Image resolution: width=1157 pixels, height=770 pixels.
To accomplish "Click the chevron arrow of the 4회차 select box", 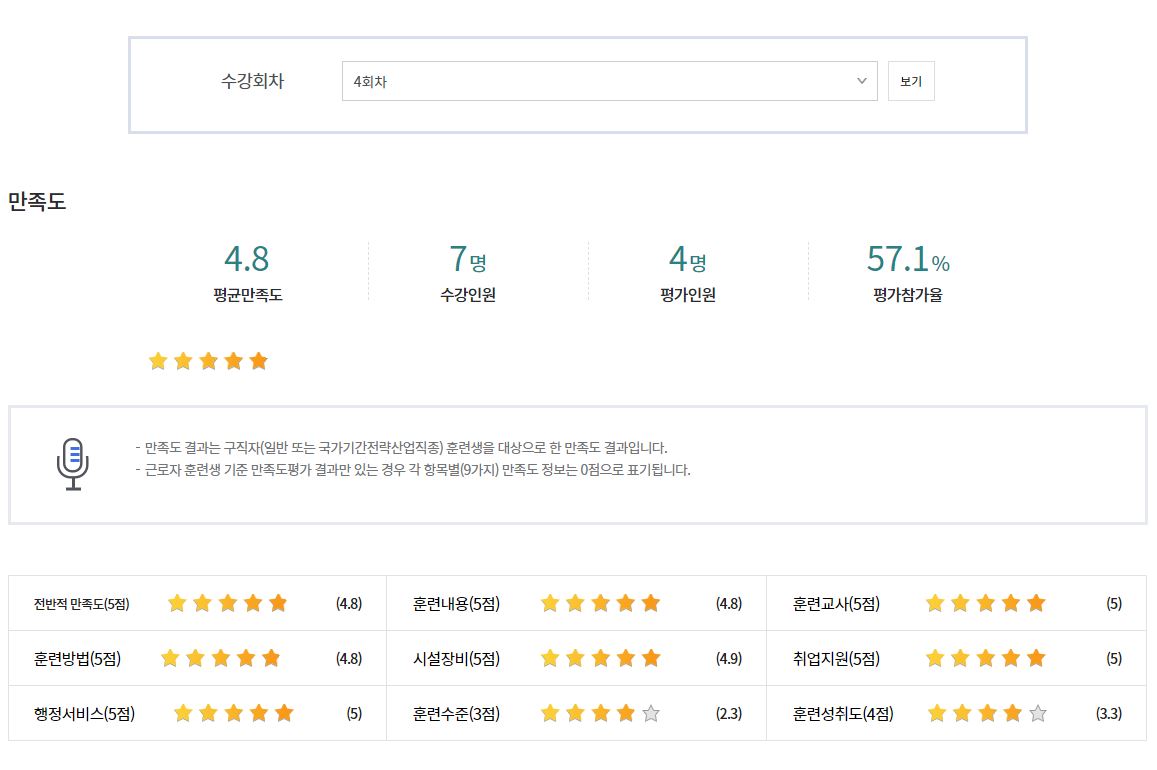I will click(x=862, y=81).
